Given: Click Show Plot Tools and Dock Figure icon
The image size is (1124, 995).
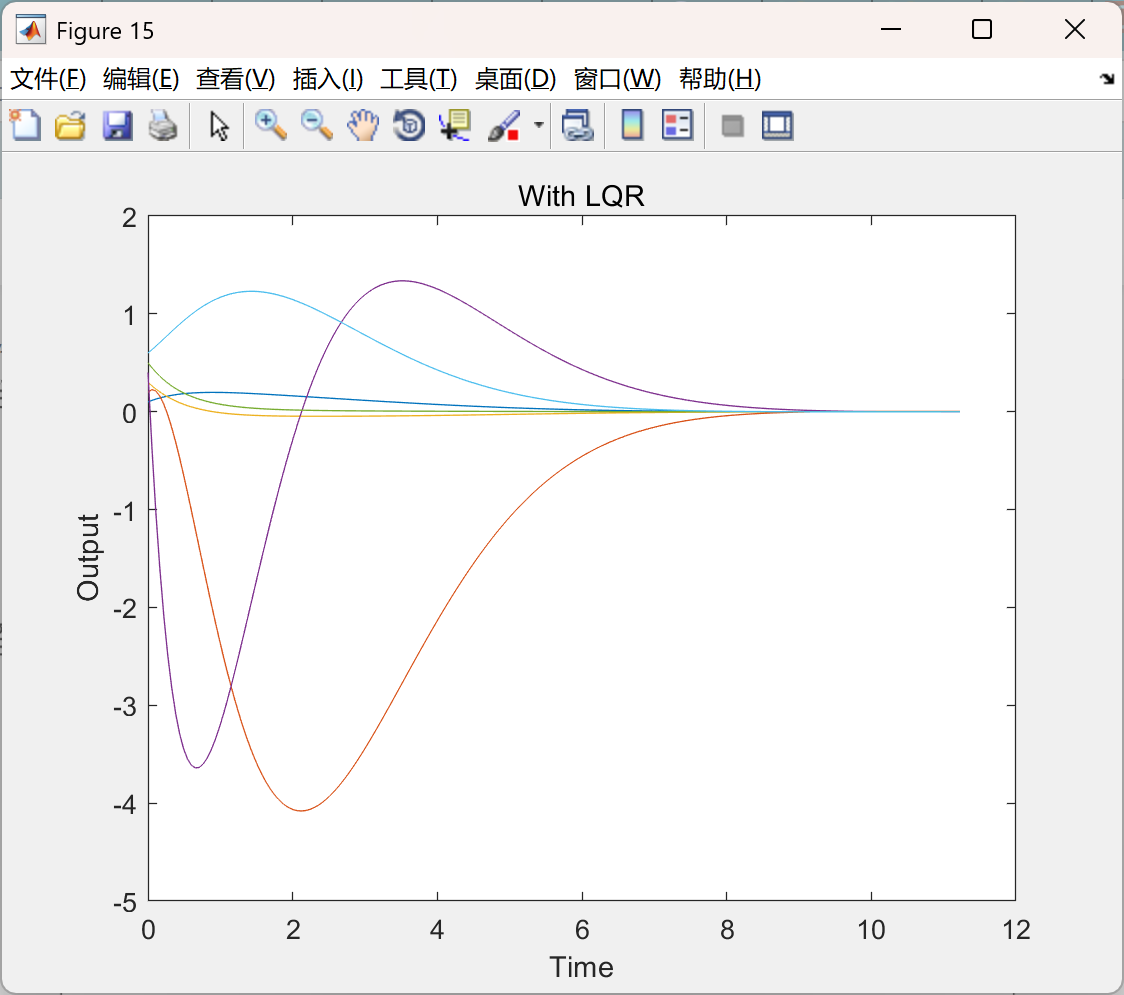Looking at the screenshot, I should pyautogui.click(x=777, y=125).
